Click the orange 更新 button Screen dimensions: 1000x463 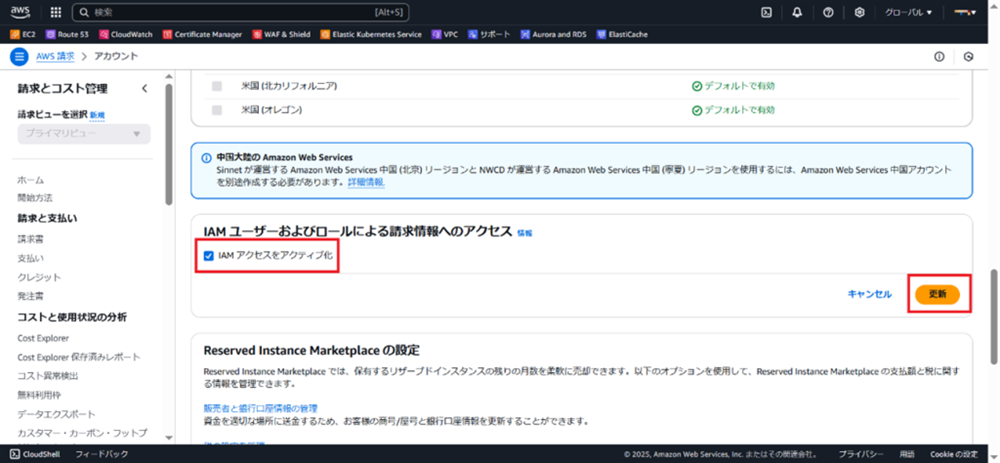[937, 294]
